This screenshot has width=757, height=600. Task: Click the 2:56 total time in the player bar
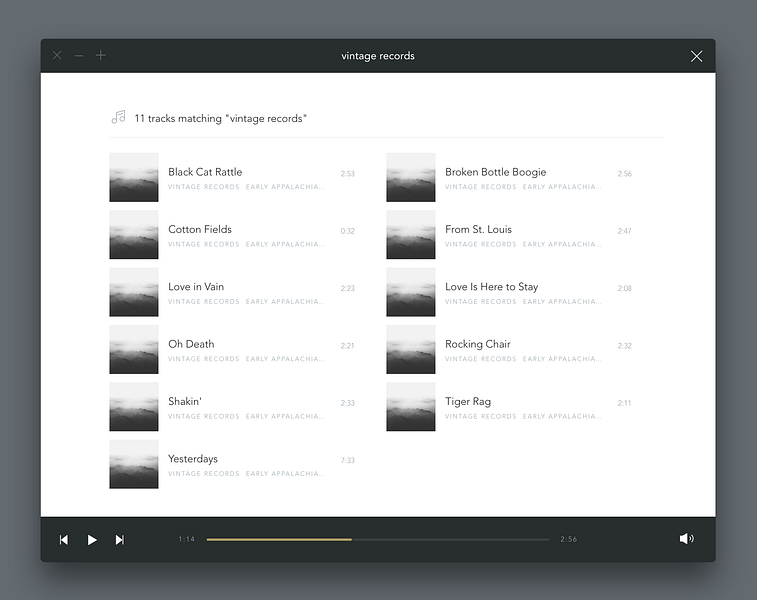click(569, 539)
